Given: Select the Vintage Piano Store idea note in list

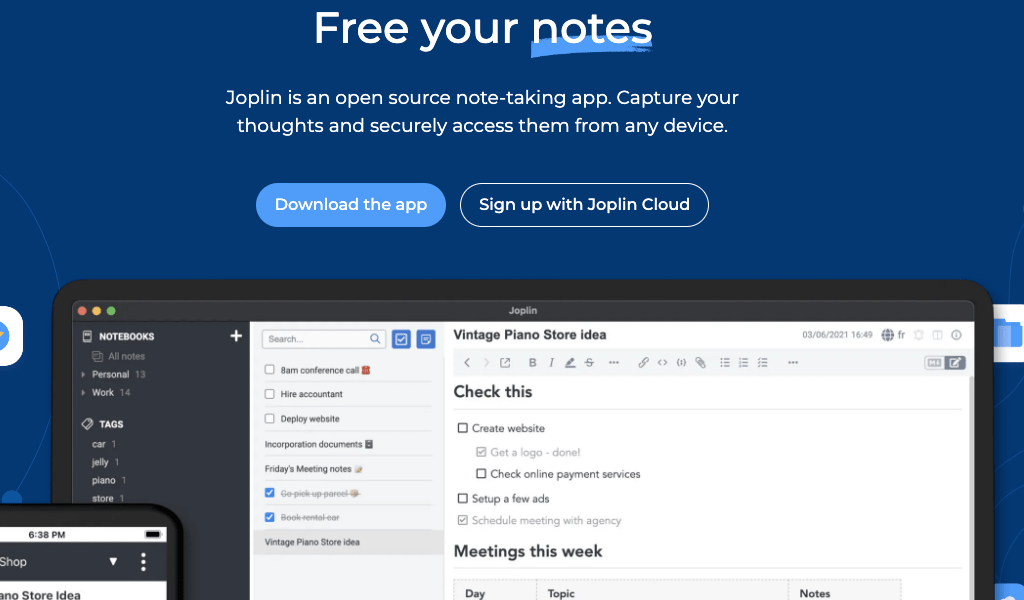Looking at the screenshot, I should 348,542.
